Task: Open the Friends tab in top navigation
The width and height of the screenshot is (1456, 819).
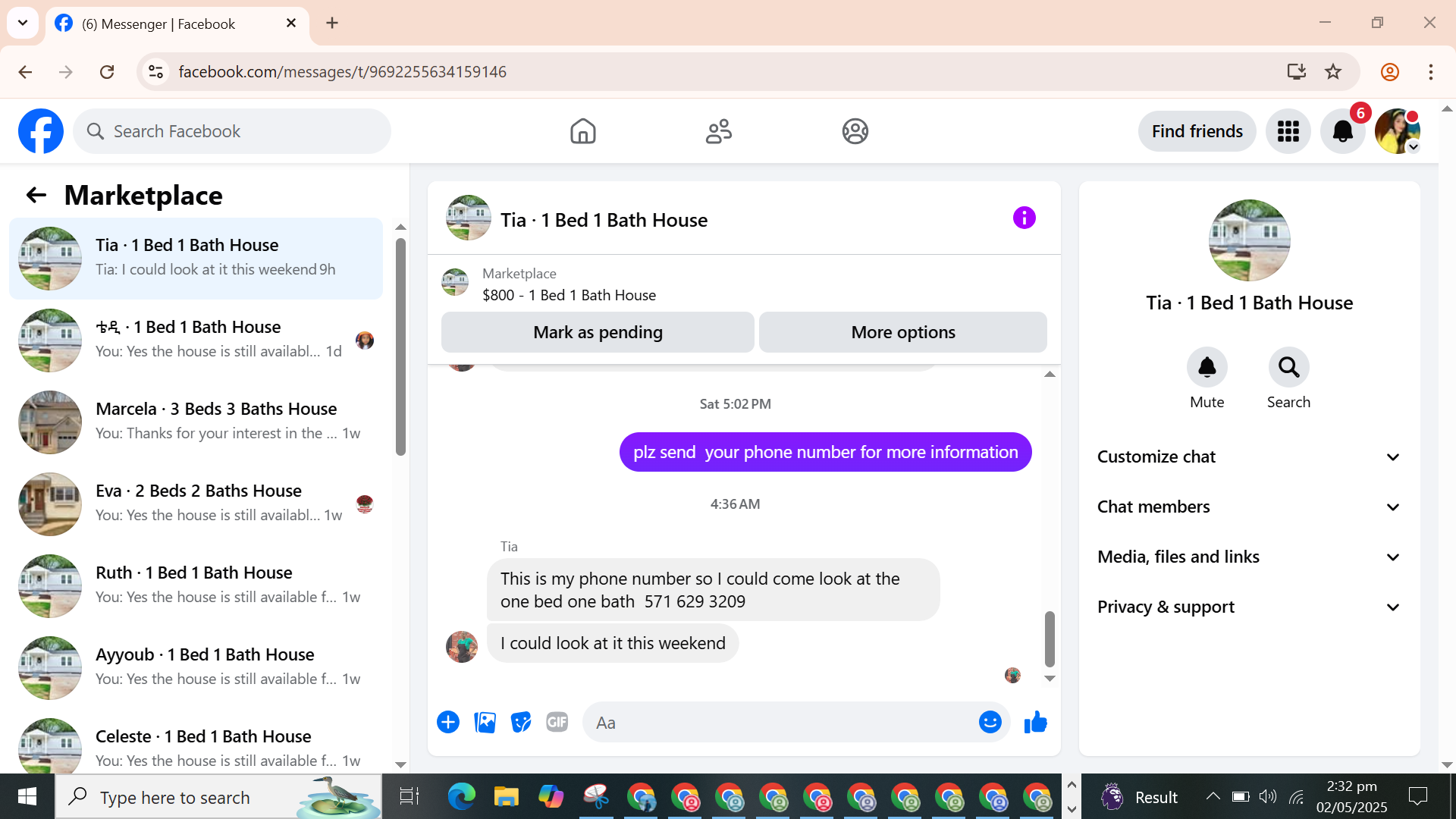Action: [x=718, y=131]
